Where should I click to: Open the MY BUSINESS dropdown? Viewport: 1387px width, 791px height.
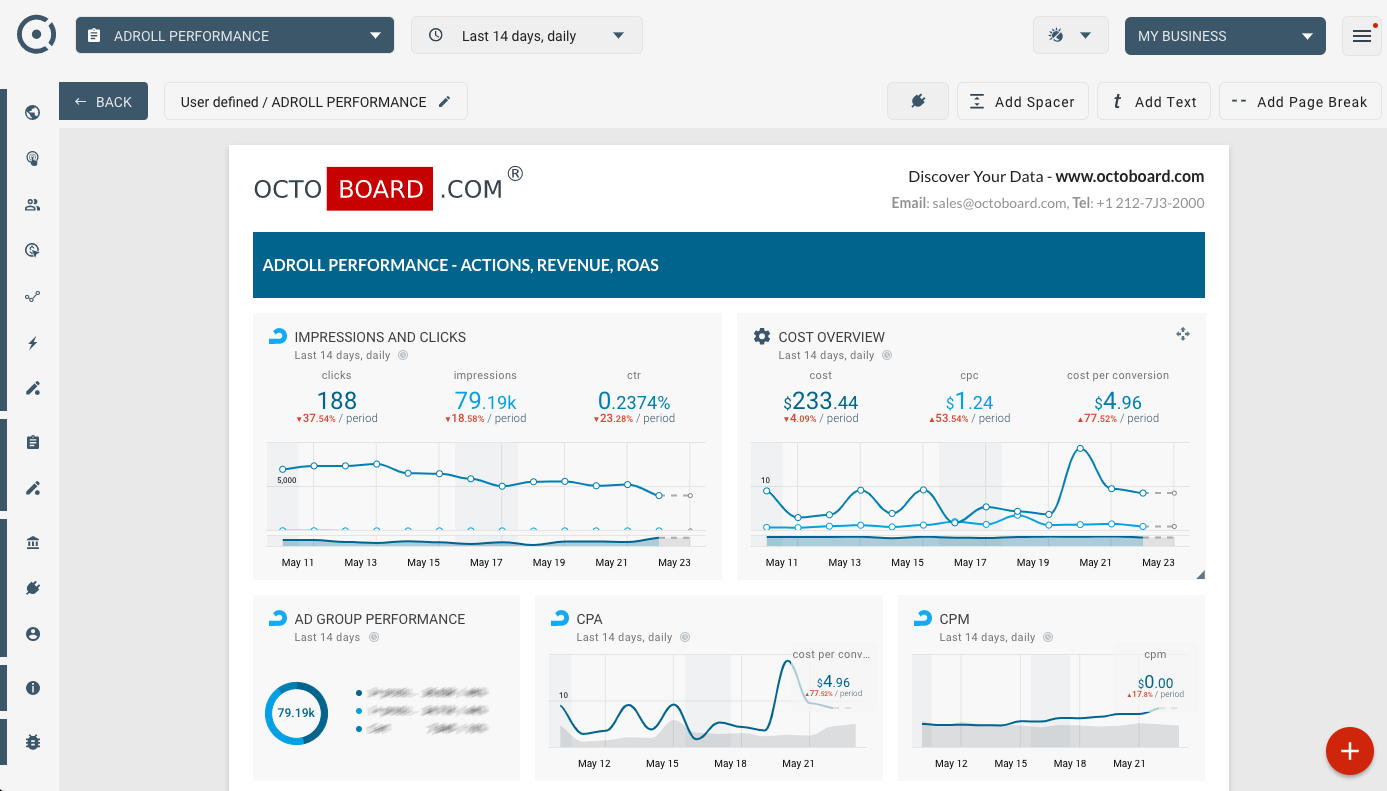(x=1225, y=35)
